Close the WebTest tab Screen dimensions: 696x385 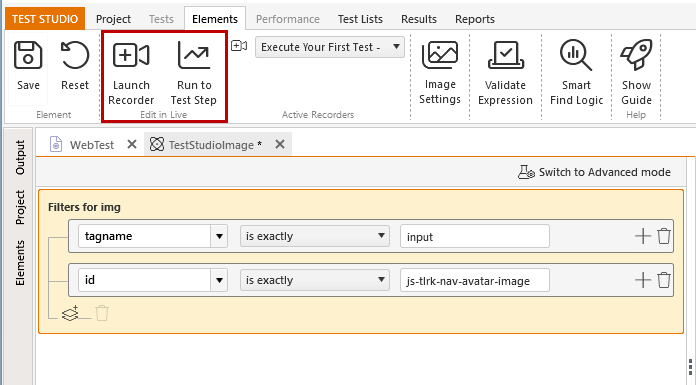(x=132, y=144)
